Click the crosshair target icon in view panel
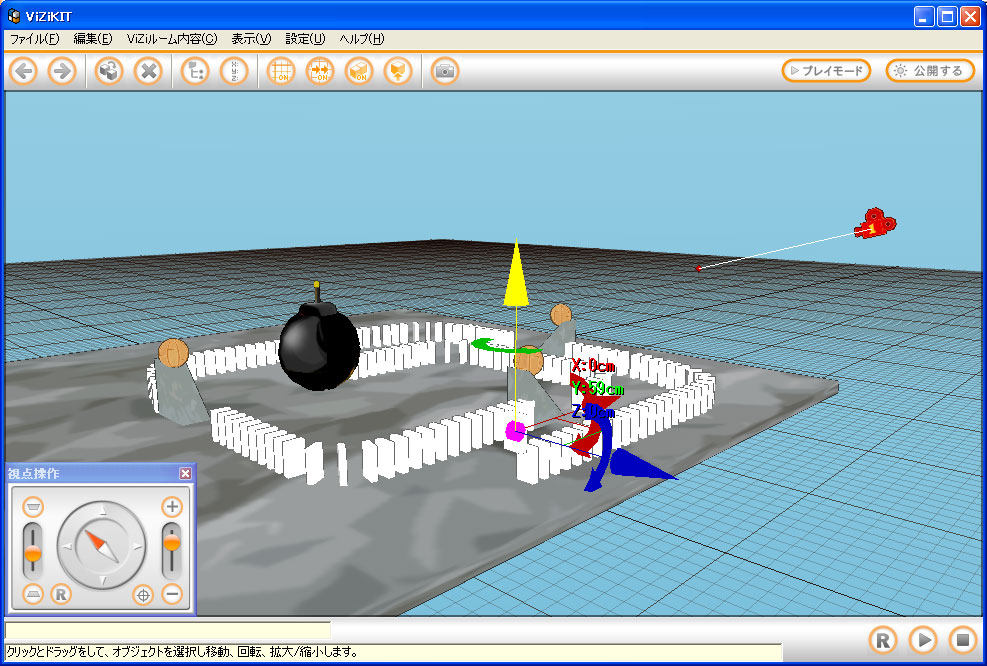 pos(143,595)
